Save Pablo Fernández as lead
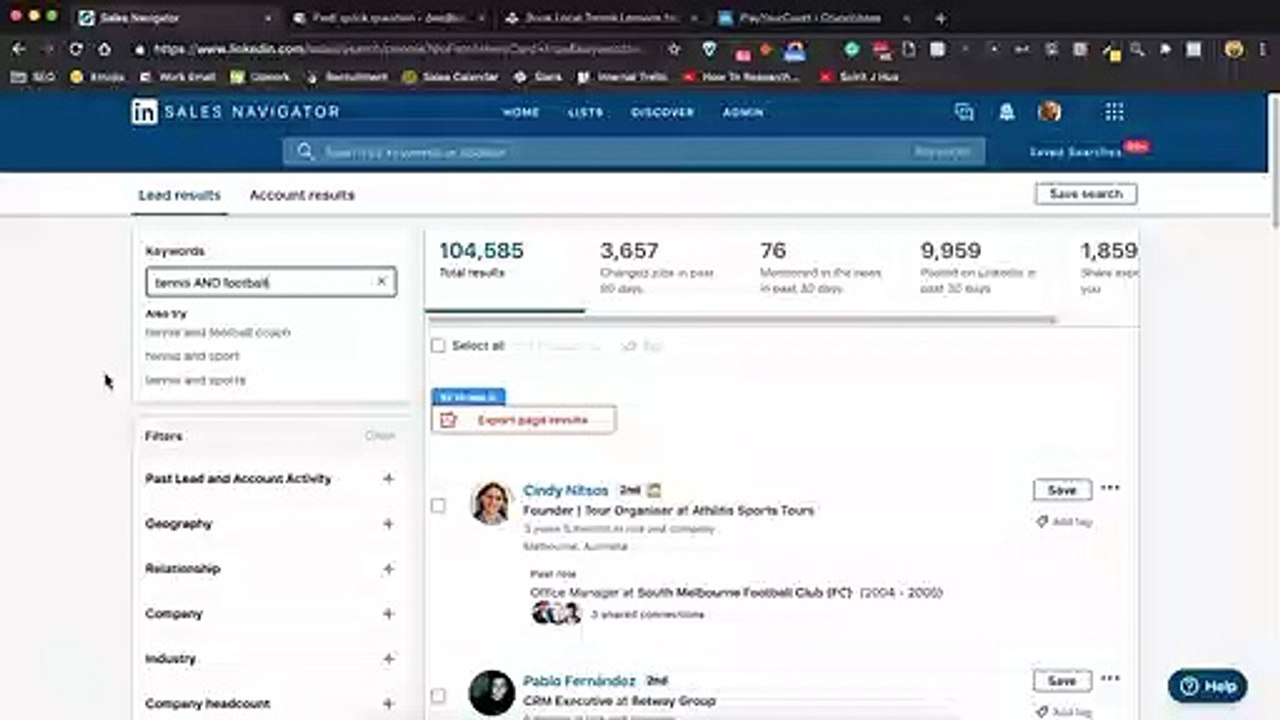Image resolution: width=1280 pixels, height=720 pixels. coord(1062,681)
